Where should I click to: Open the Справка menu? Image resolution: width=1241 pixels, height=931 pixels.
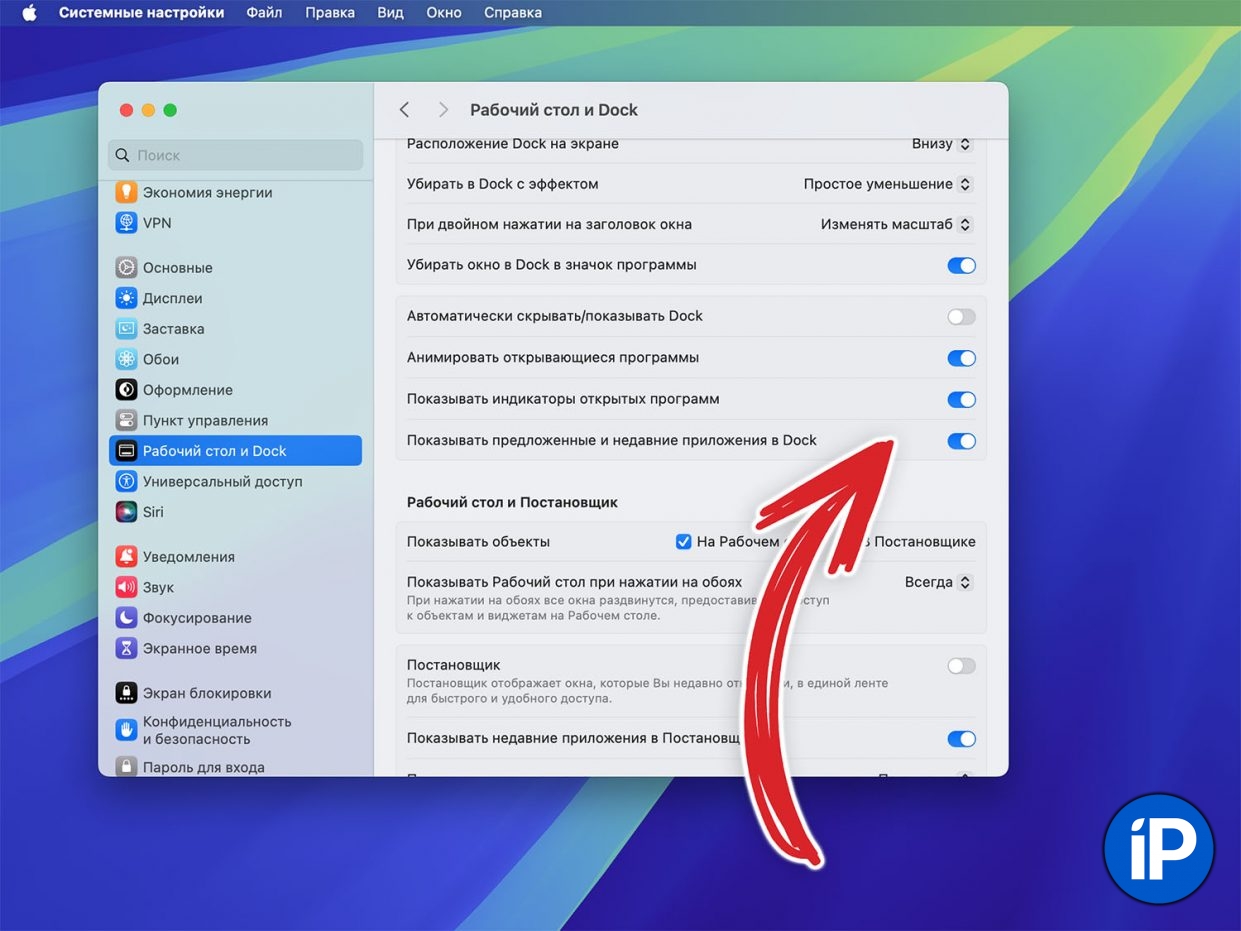[x=513, y=13]
